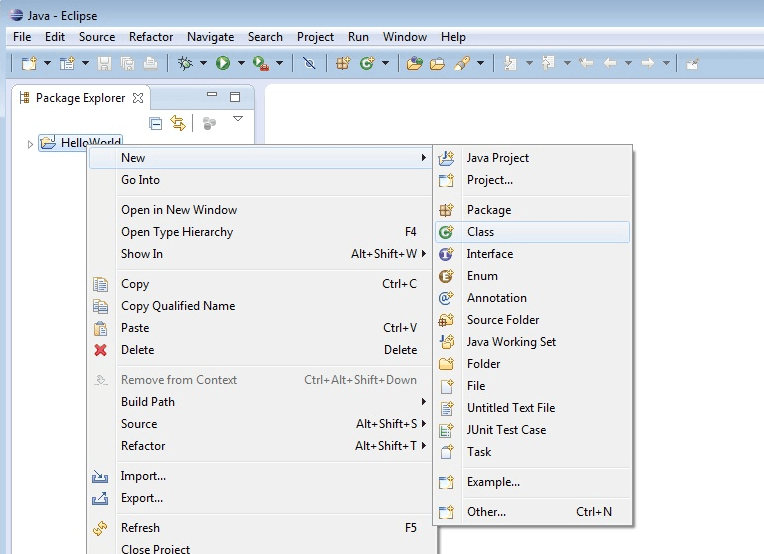Open the File menu
This screenshot has width=764, height=554.
(x=22, y=37)
